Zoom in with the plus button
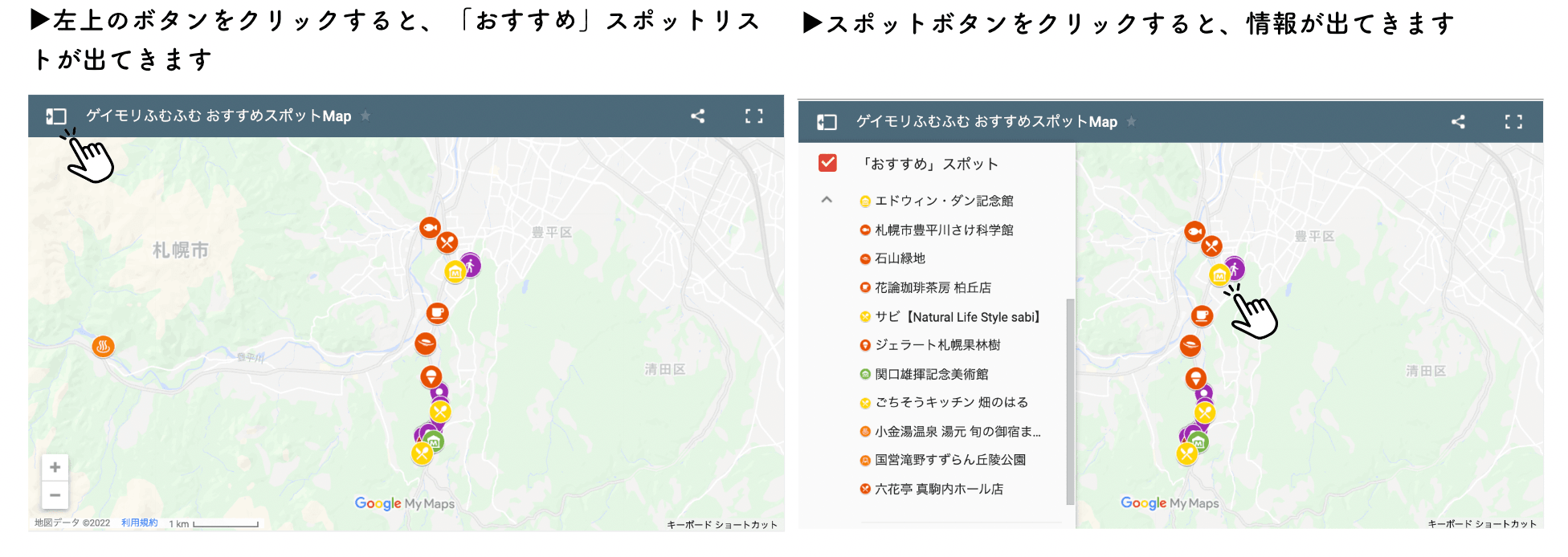Image resolution: width=1568 pixels, height=557 pixels. click(55, 467)
